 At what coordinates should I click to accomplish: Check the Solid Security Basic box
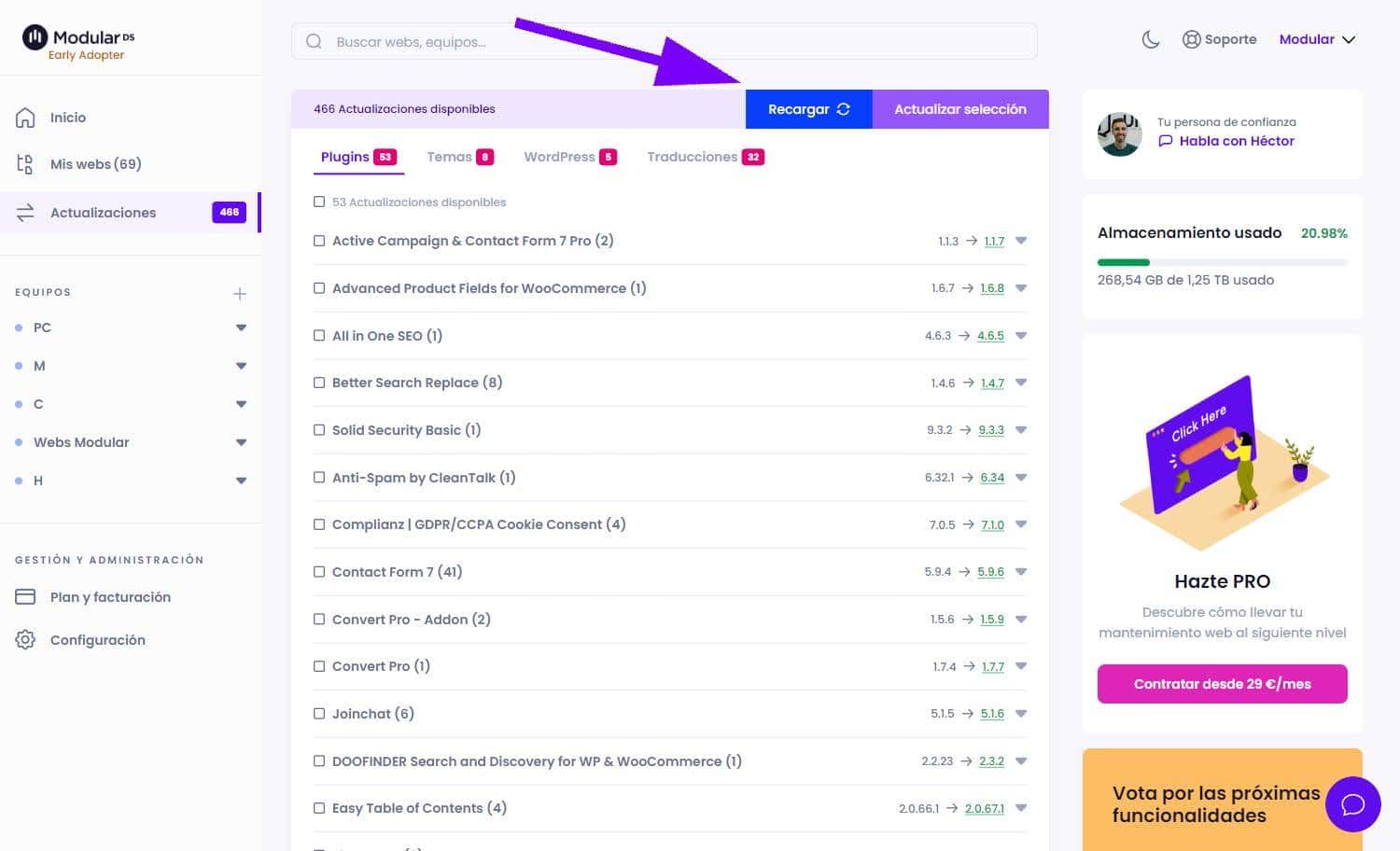[319, 430]
